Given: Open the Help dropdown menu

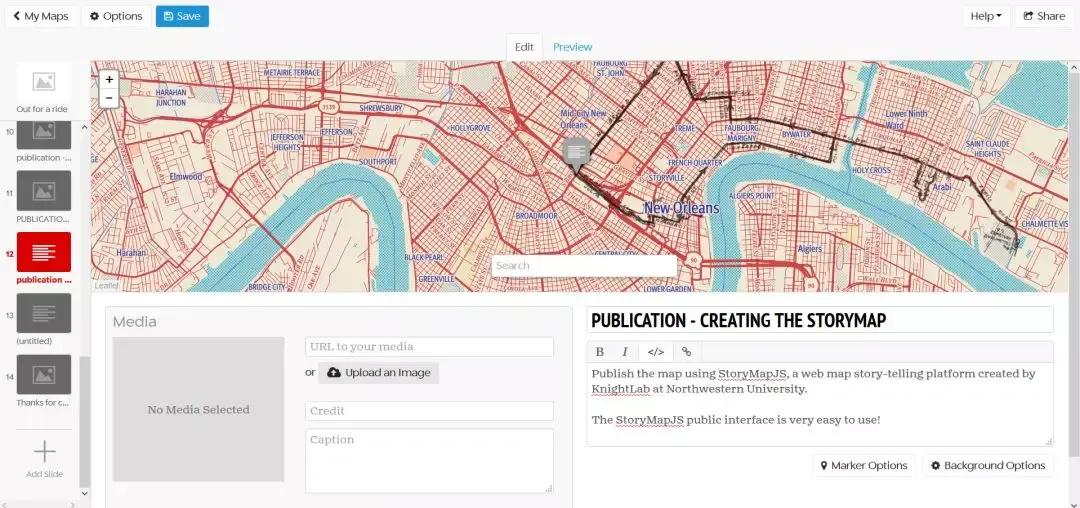Looking at the screenshot, I should click(986, 16).
